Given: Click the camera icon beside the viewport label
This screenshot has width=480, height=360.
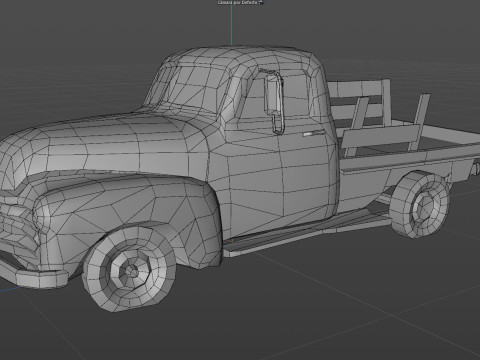Looking at the screenshot, I should pyautogui.click(x=261, y=2).
